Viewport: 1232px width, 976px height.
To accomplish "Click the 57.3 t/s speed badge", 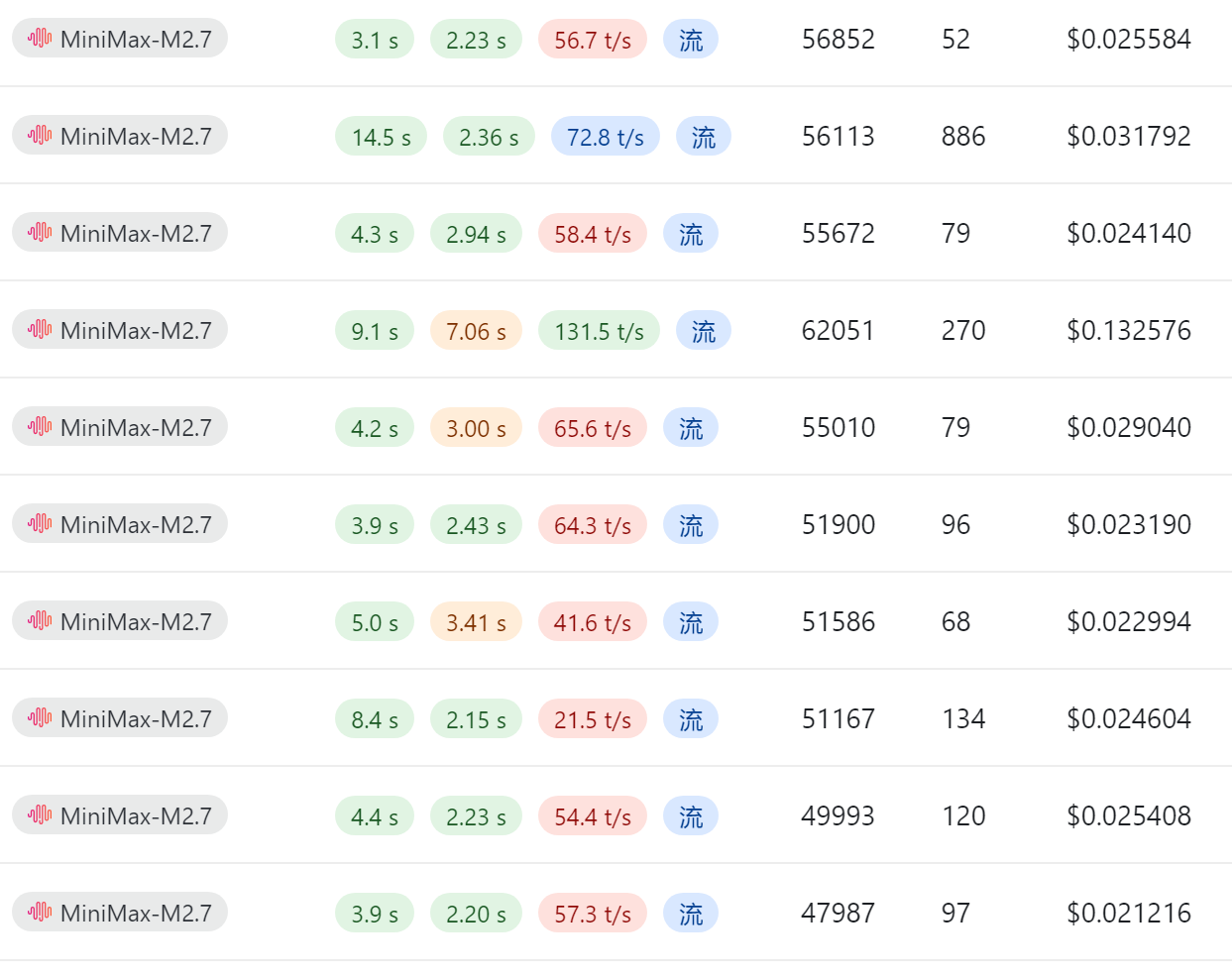I will coord(593,914).
